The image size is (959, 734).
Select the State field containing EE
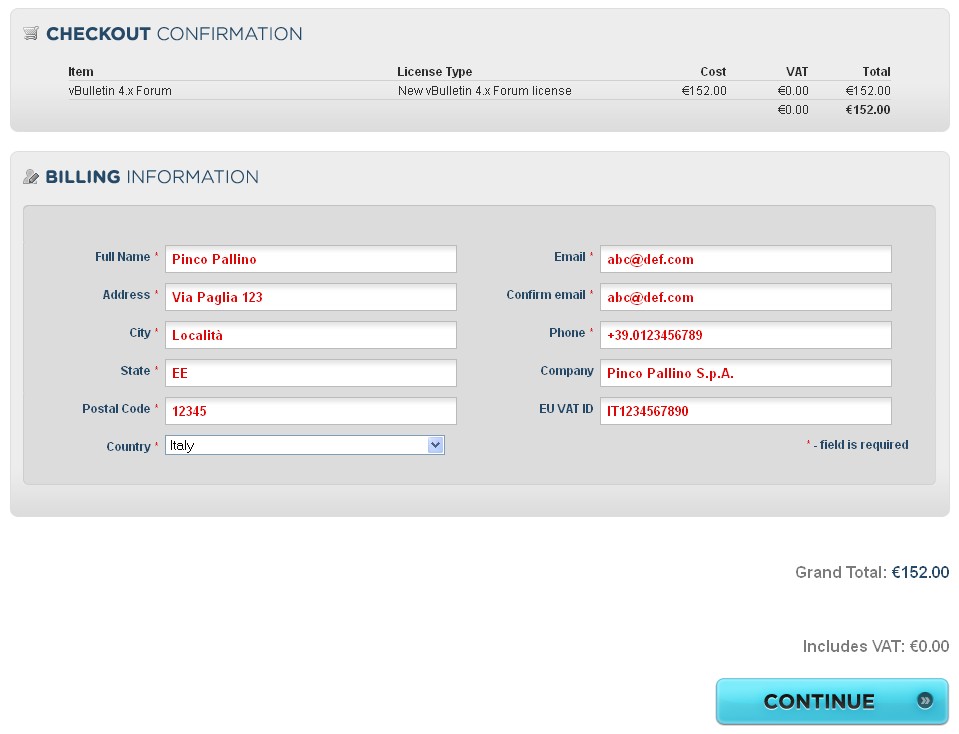310,373
